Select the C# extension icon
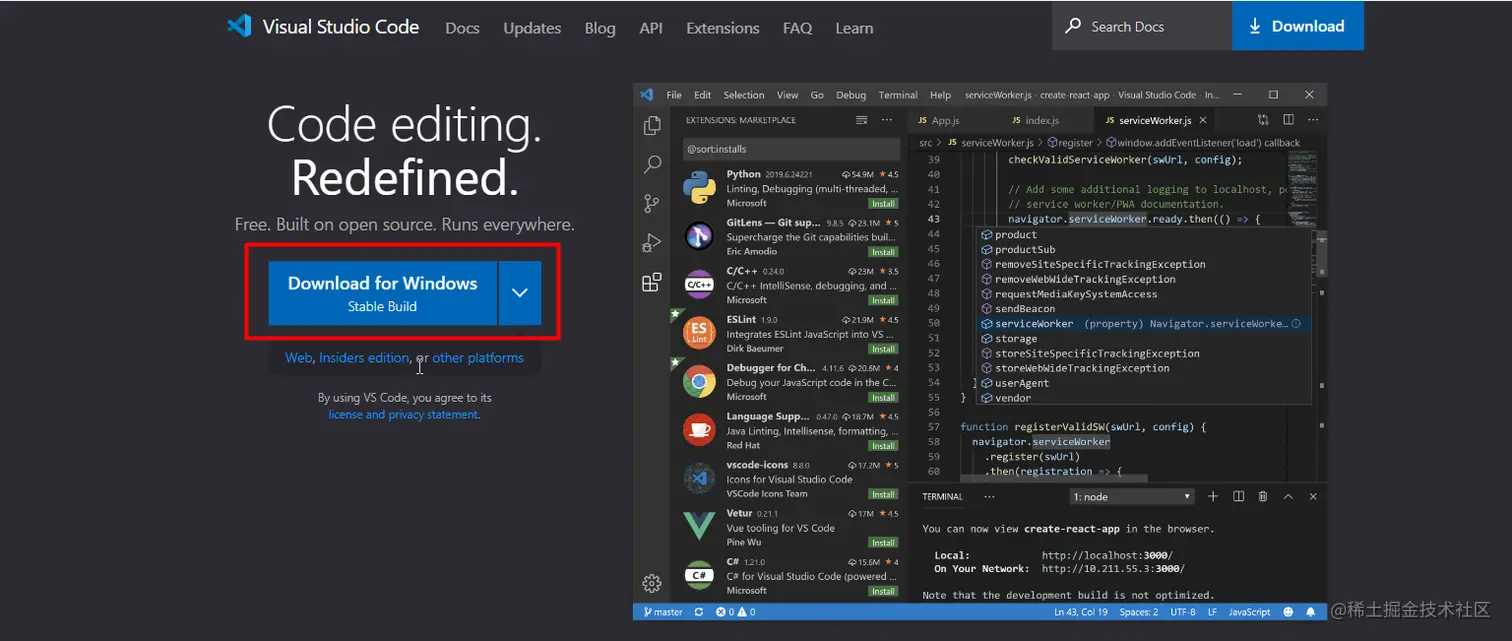 pos(699,575)
